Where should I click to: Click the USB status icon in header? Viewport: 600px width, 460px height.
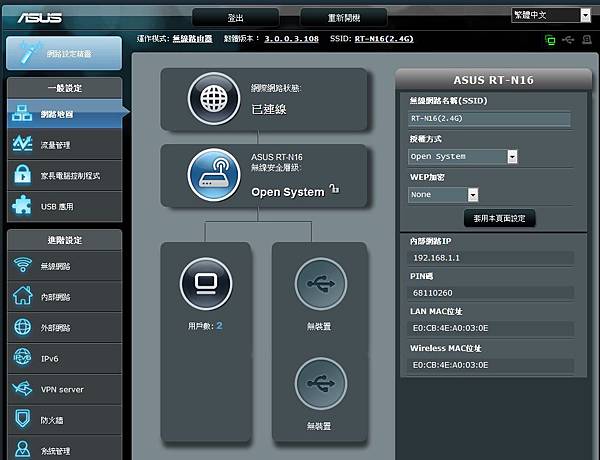tap(568, 39)
